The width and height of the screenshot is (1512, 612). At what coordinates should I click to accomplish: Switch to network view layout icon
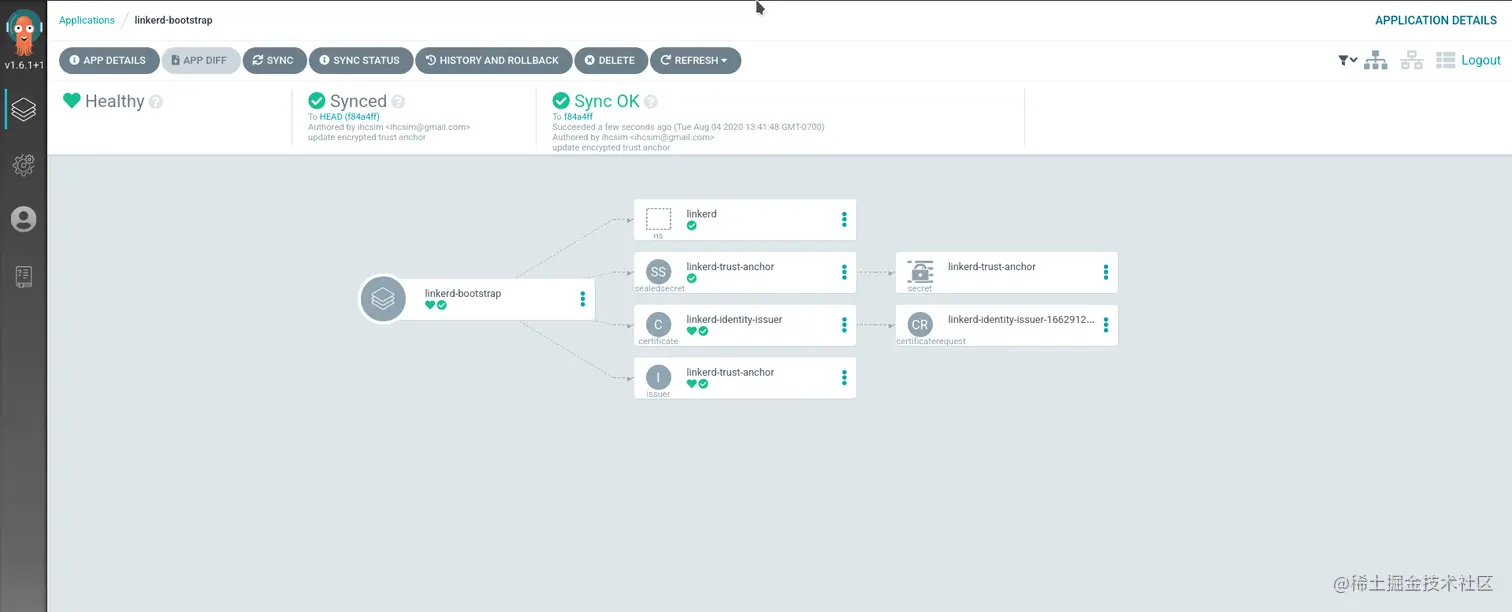(1412, 60)
